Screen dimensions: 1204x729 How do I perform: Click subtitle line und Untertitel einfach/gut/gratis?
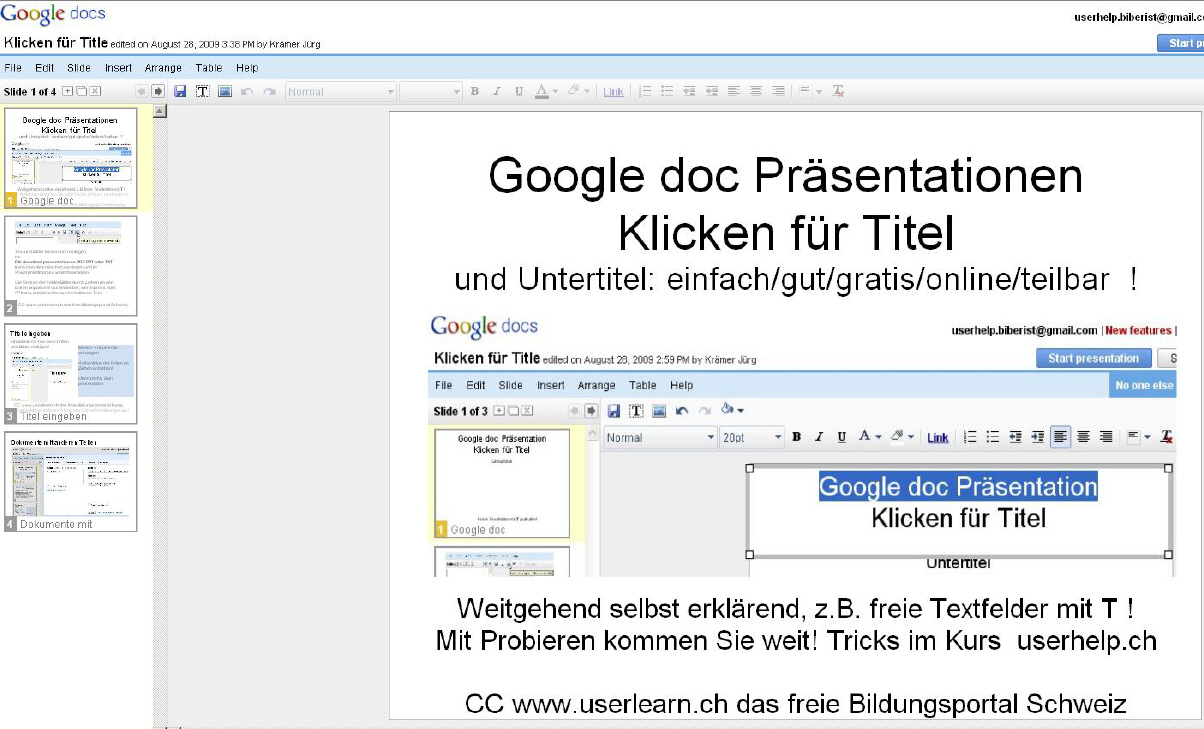pos(795,279)
